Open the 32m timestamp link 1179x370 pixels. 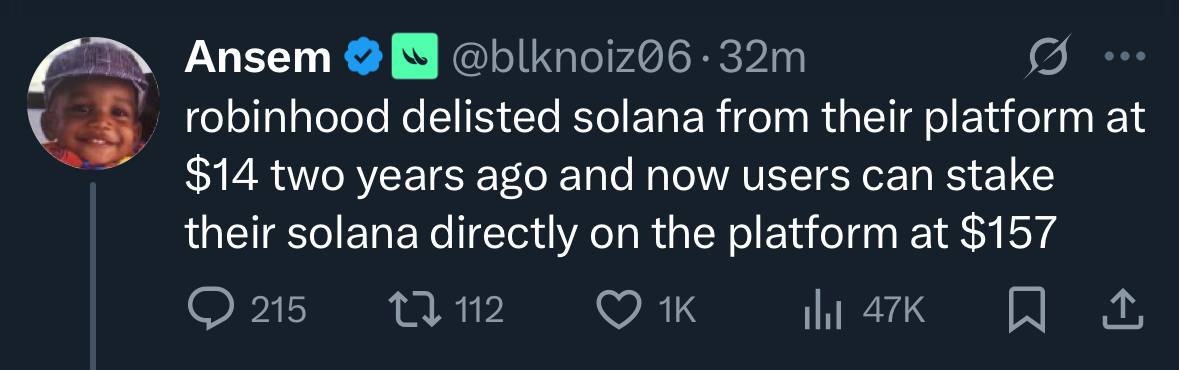pyautogui.click(x=762, y=59)
